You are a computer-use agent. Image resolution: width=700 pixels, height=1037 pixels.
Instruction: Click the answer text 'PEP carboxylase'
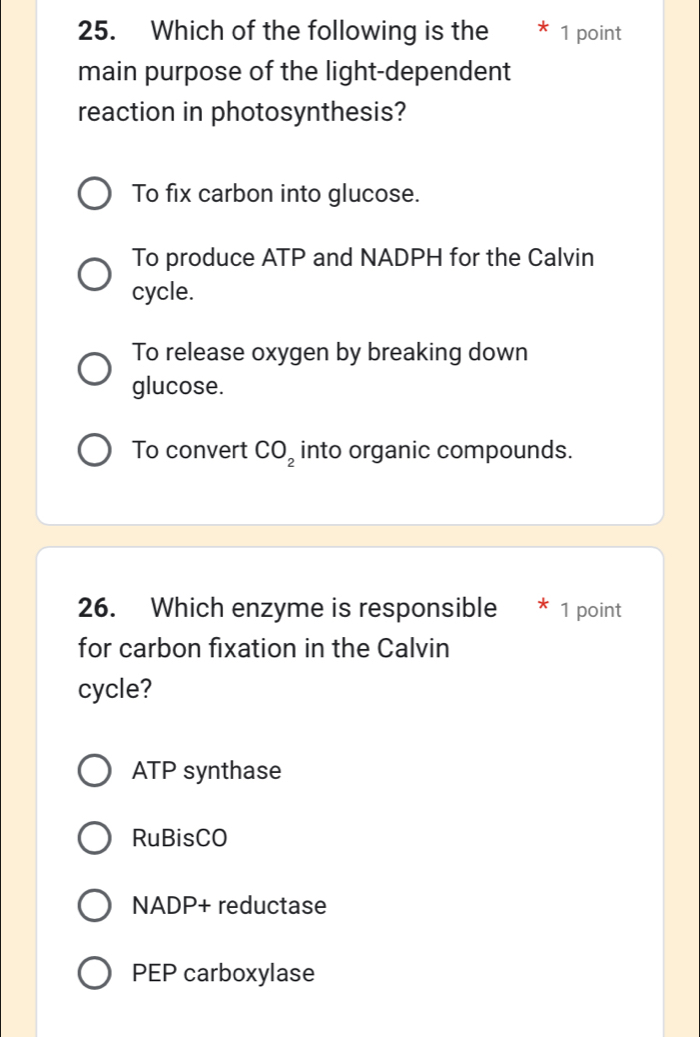coord(222,973)
